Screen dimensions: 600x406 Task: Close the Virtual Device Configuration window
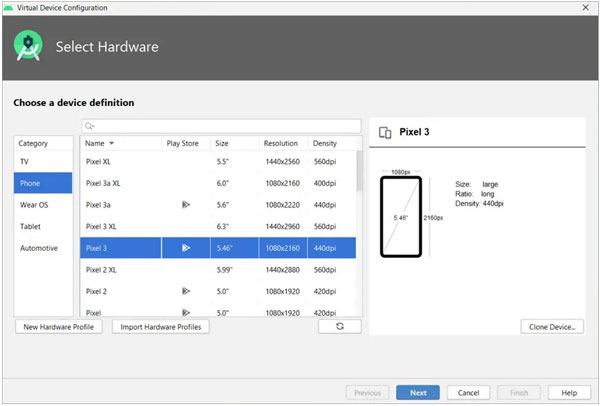pyautogui.click(x=585, y=7)
